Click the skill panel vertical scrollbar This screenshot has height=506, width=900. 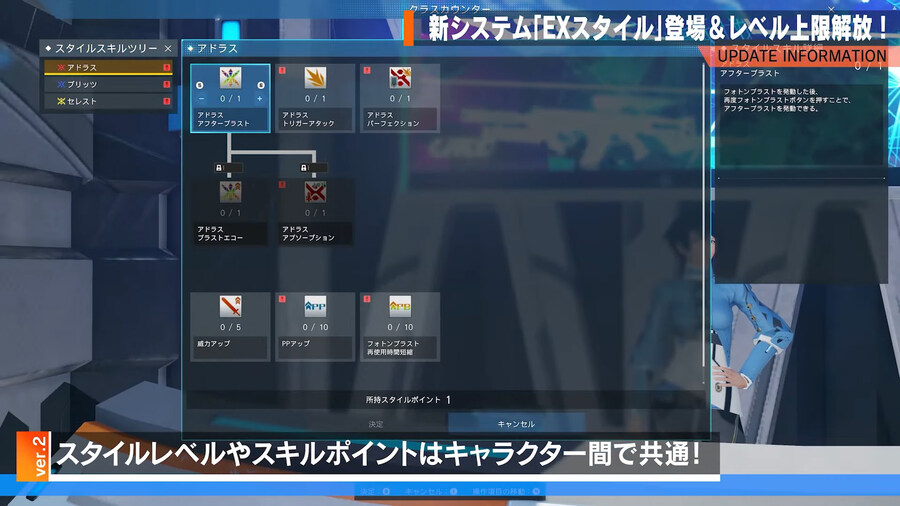click(703, 220)
